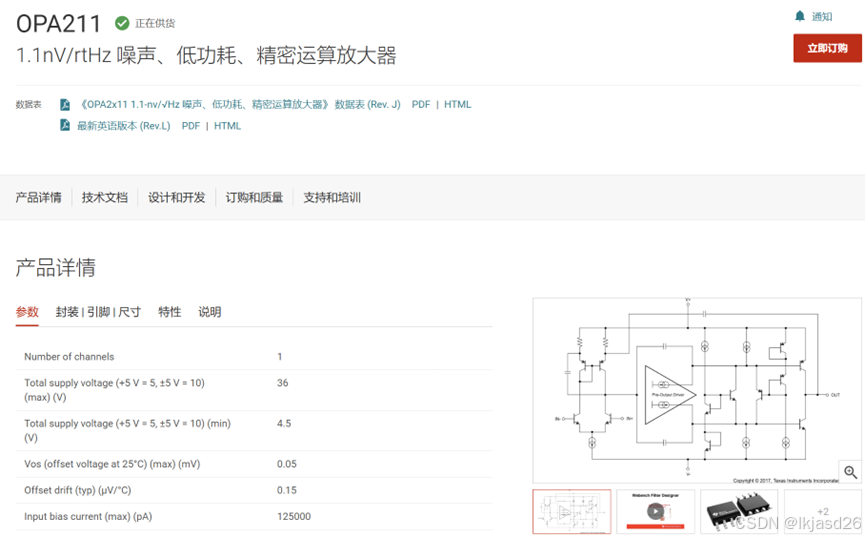Select the chip package photo thumbnail
Image resolution: width=865 pixels, height=538 pixels.
739,511
